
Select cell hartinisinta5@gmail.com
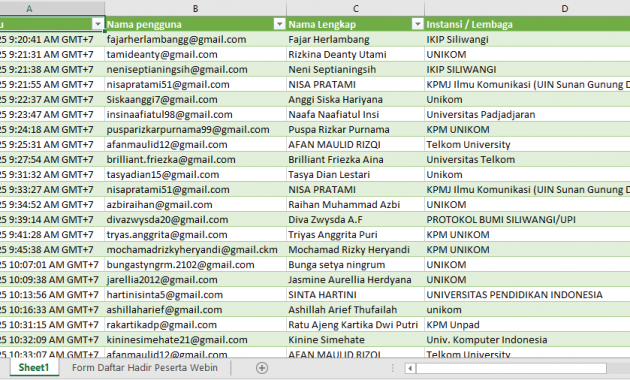pyautogui.click(x=196, y=294)
